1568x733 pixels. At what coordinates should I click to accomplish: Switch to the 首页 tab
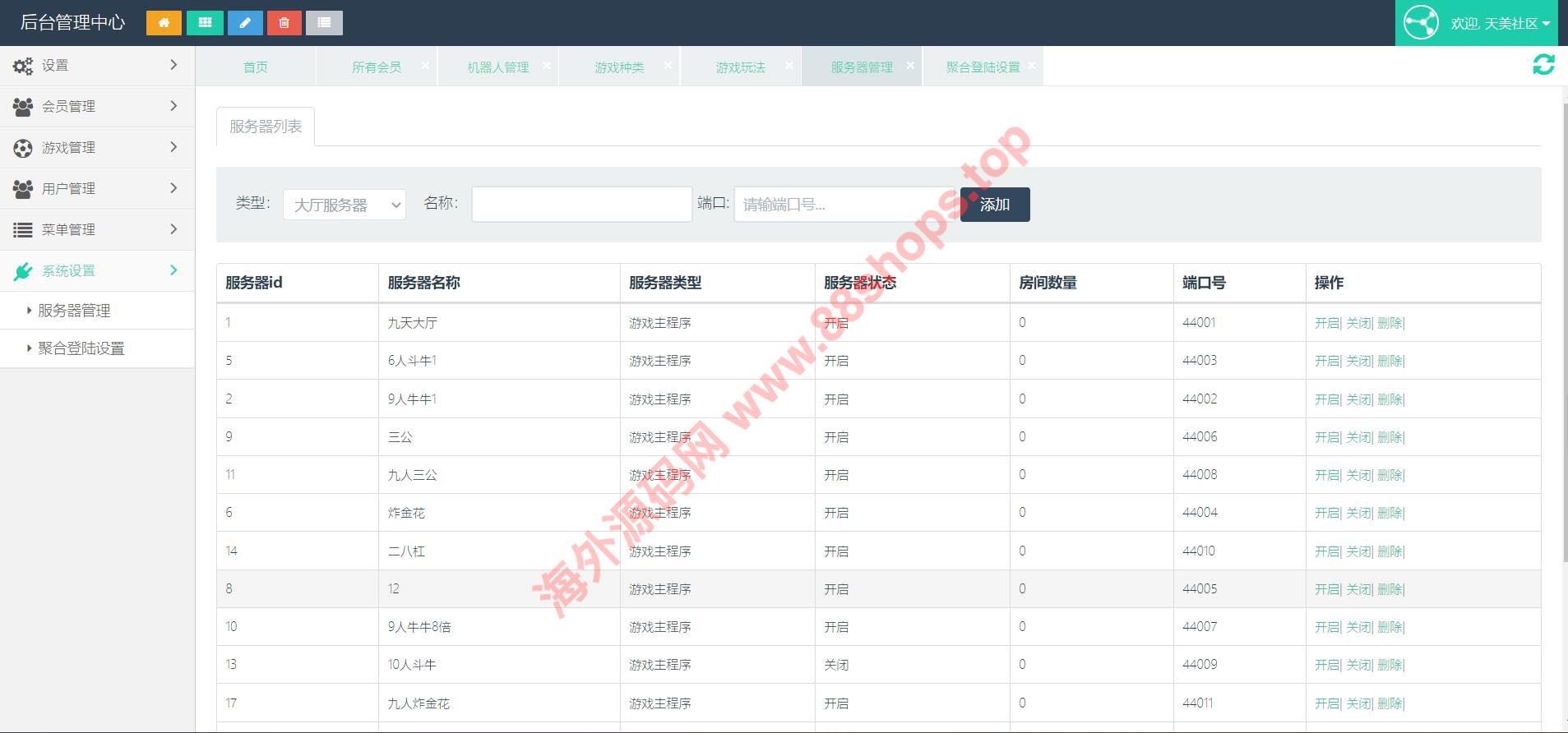[x=255, y=67]
